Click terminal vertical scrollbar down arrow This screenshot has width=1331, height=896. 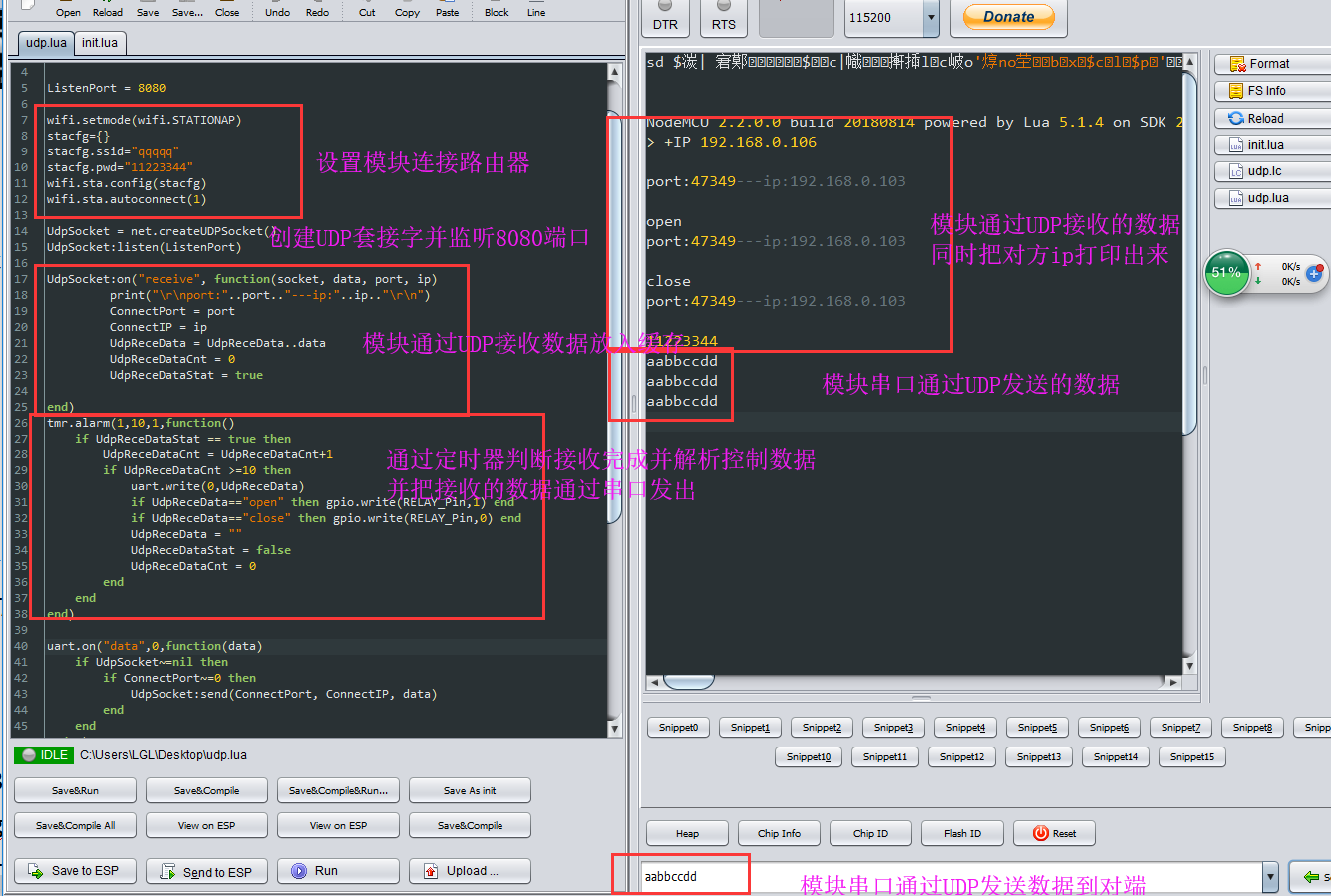tap(1188, 665)
